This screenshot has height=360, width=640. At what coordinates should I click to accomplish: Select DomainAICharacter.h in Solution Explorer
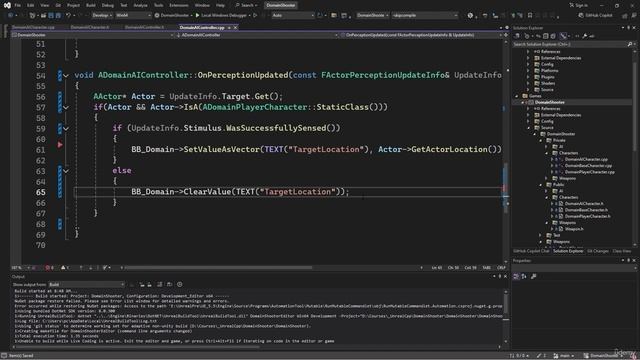click(x=584, y=204)
